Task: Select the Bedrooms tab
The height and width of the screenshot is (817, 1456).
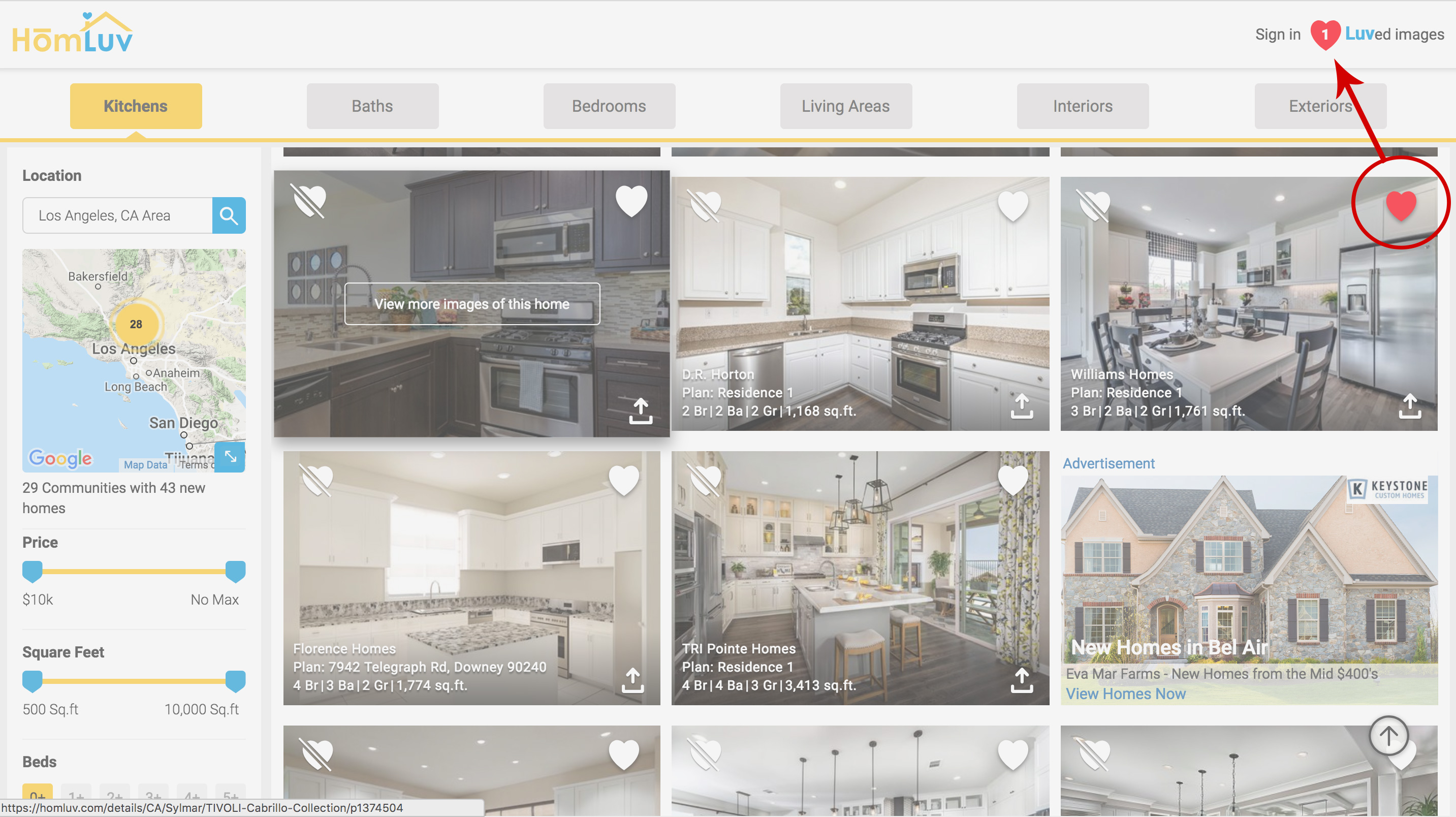Action: (x=608, y=106)
